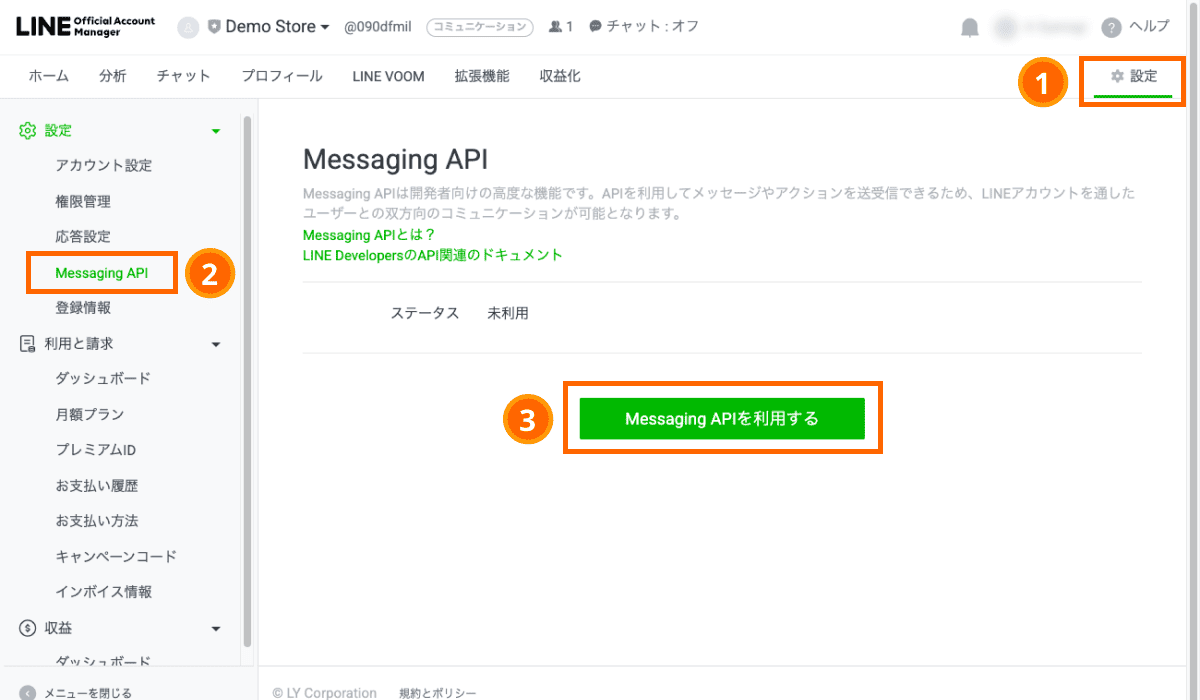The height and width of the screenshot is (700, 1200).
Task: Click the Demo Store account avatar icon
Action: pyautogui.click(x=188, y=27)
